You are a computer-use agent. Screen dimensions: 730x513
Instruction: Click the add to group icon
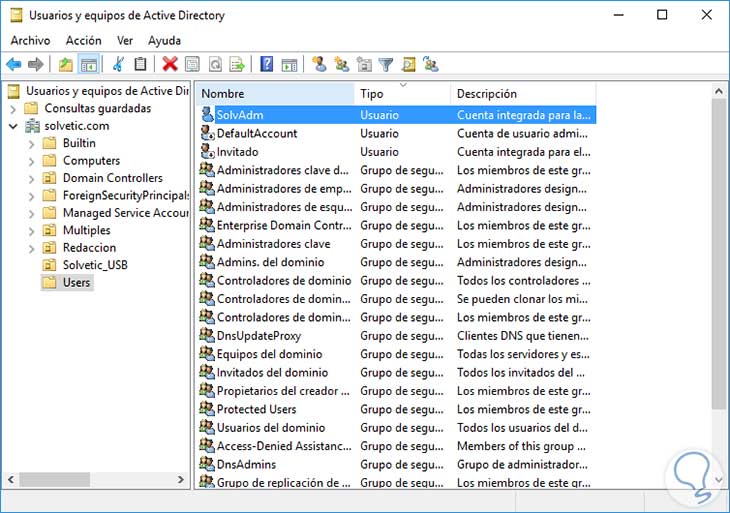431,64
